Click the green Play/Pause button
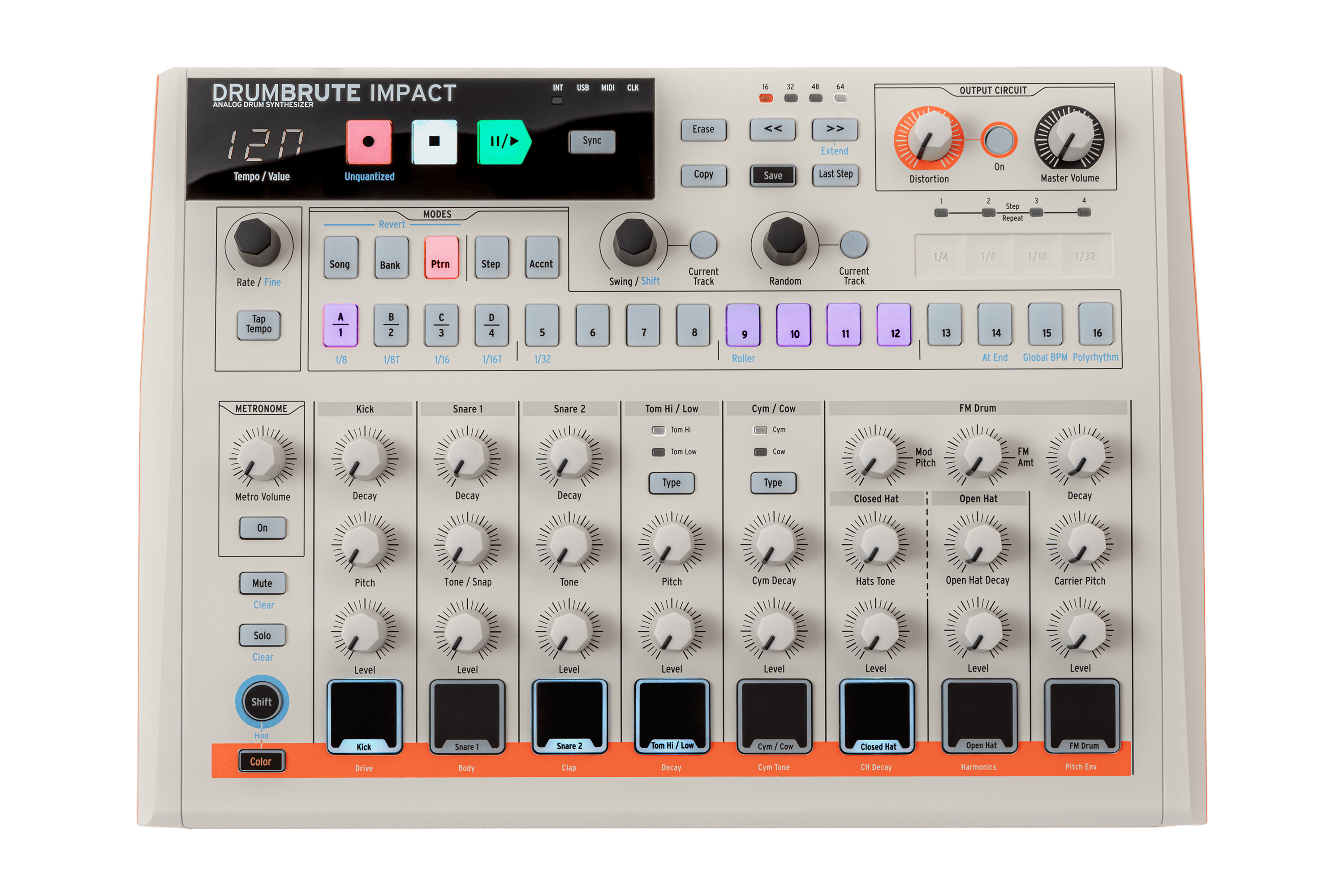1344x896 pixels. tap(504, 142)
